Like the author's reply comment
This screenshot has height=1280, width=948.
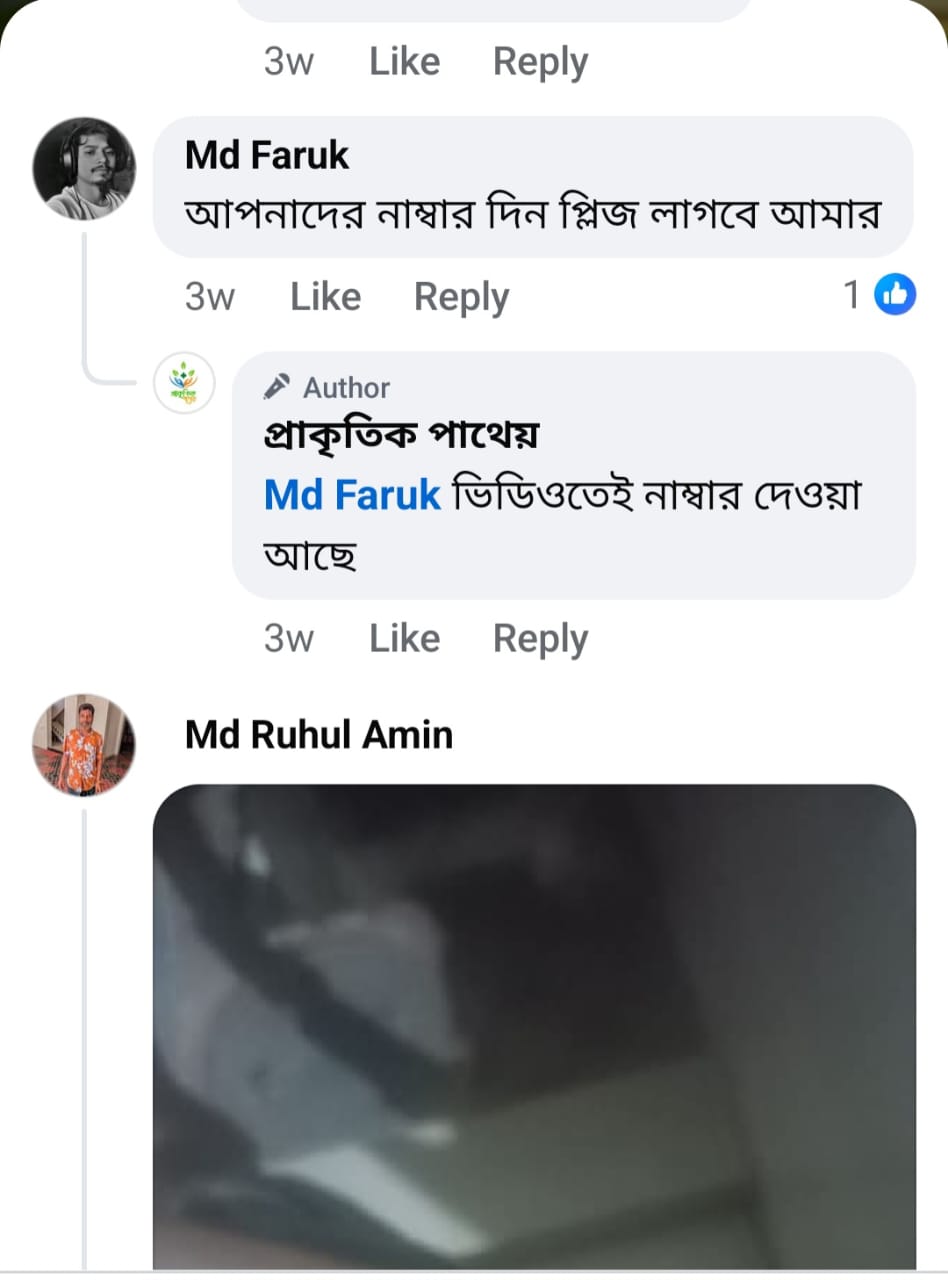[x=404, y=639]
